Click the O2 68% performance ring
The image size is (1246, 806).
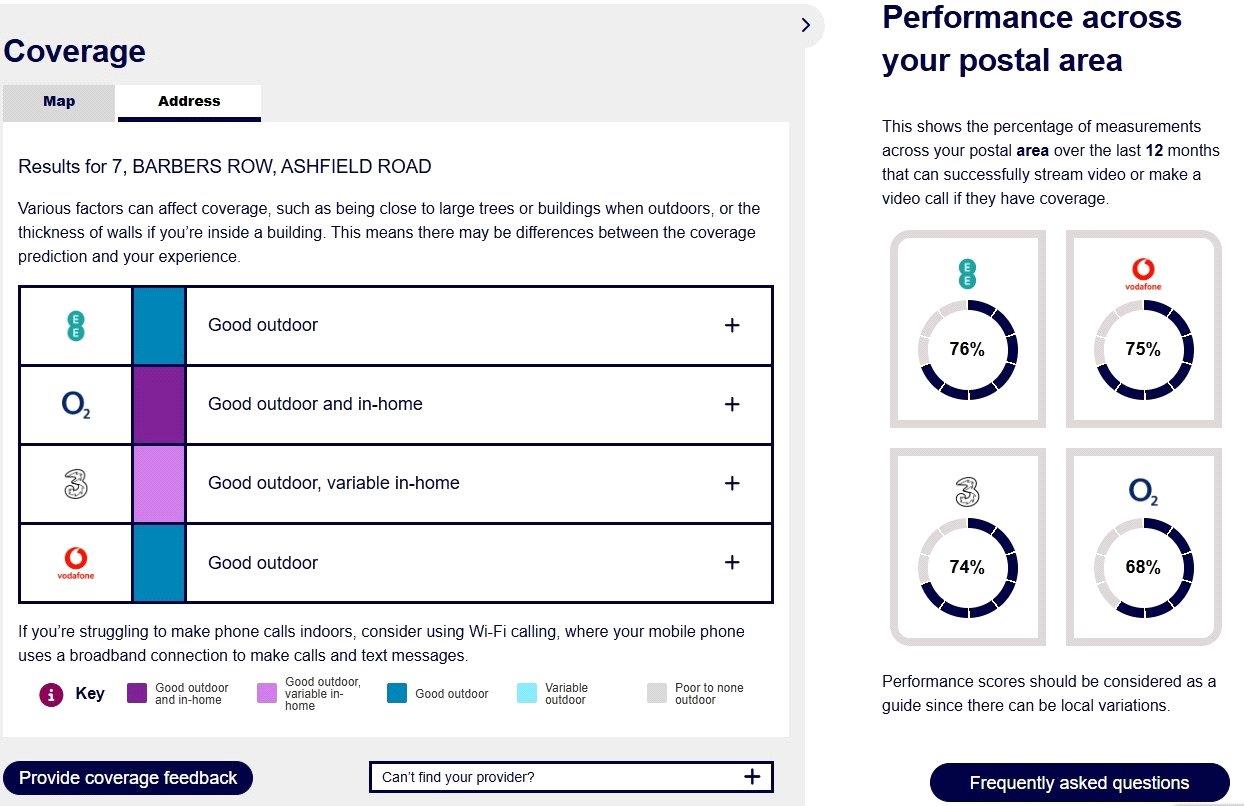click(x=1143, y=567)
